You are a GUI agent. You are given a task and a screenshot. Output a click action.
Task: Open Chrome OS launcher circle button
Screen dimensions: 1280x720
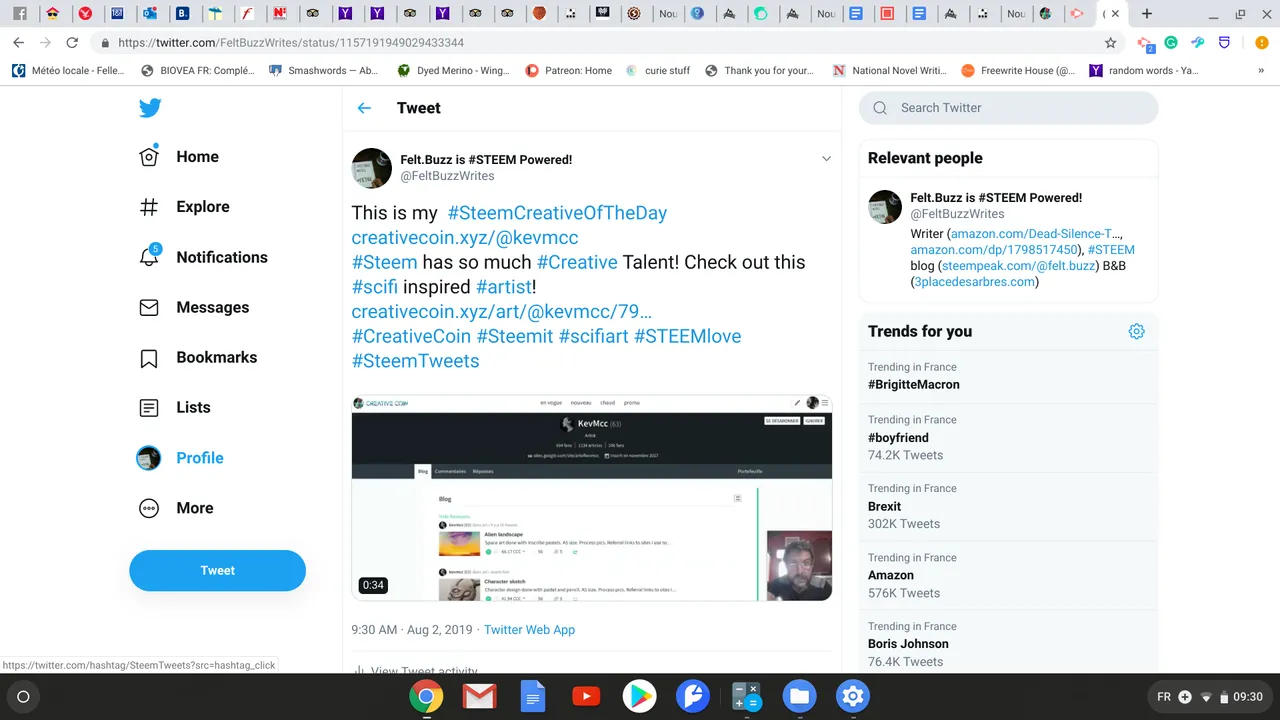pyautogui.click(x=24, y=697)
